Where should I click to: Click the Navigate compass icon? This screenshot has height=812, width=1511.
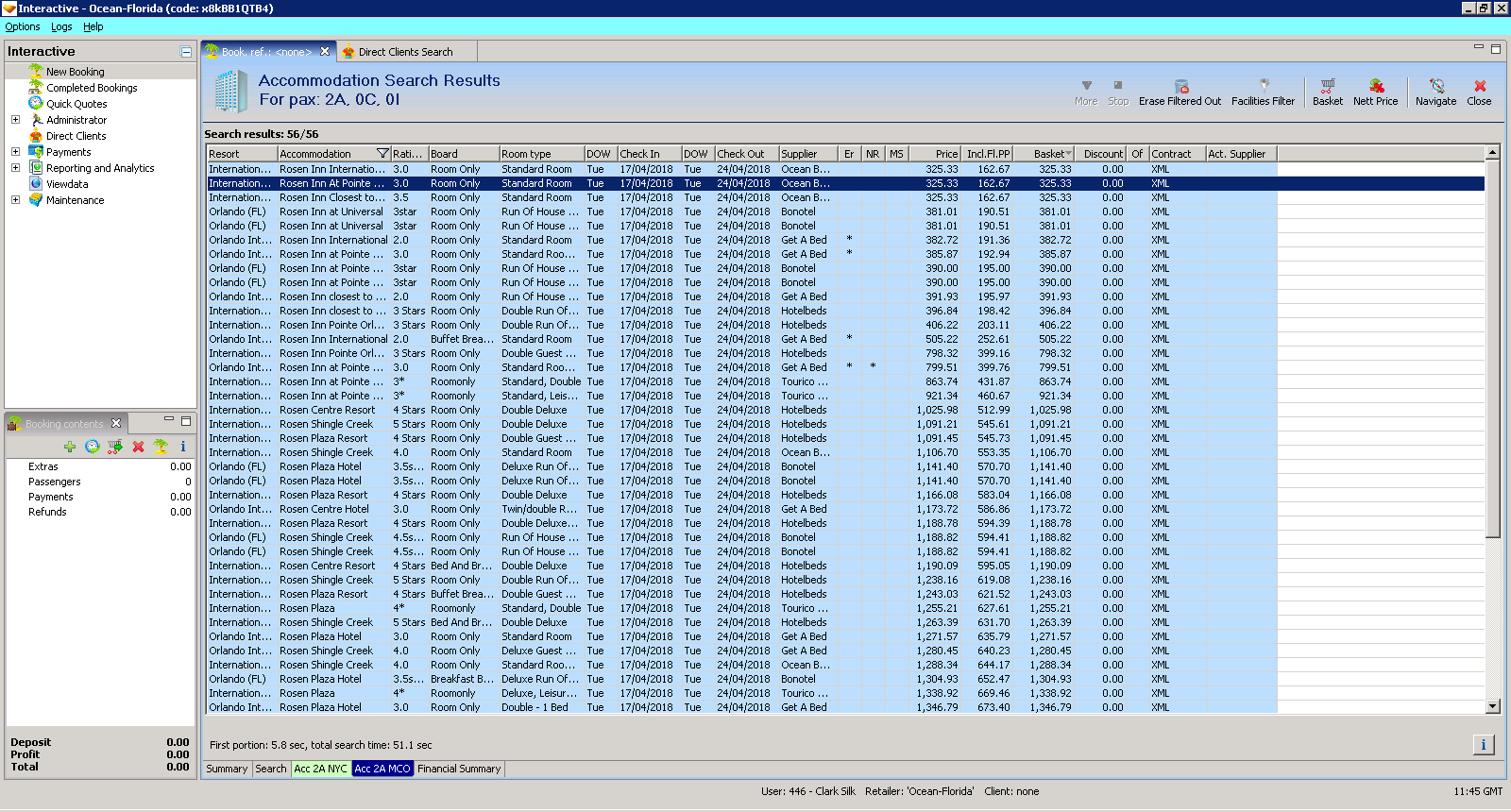click(1436, 86)
